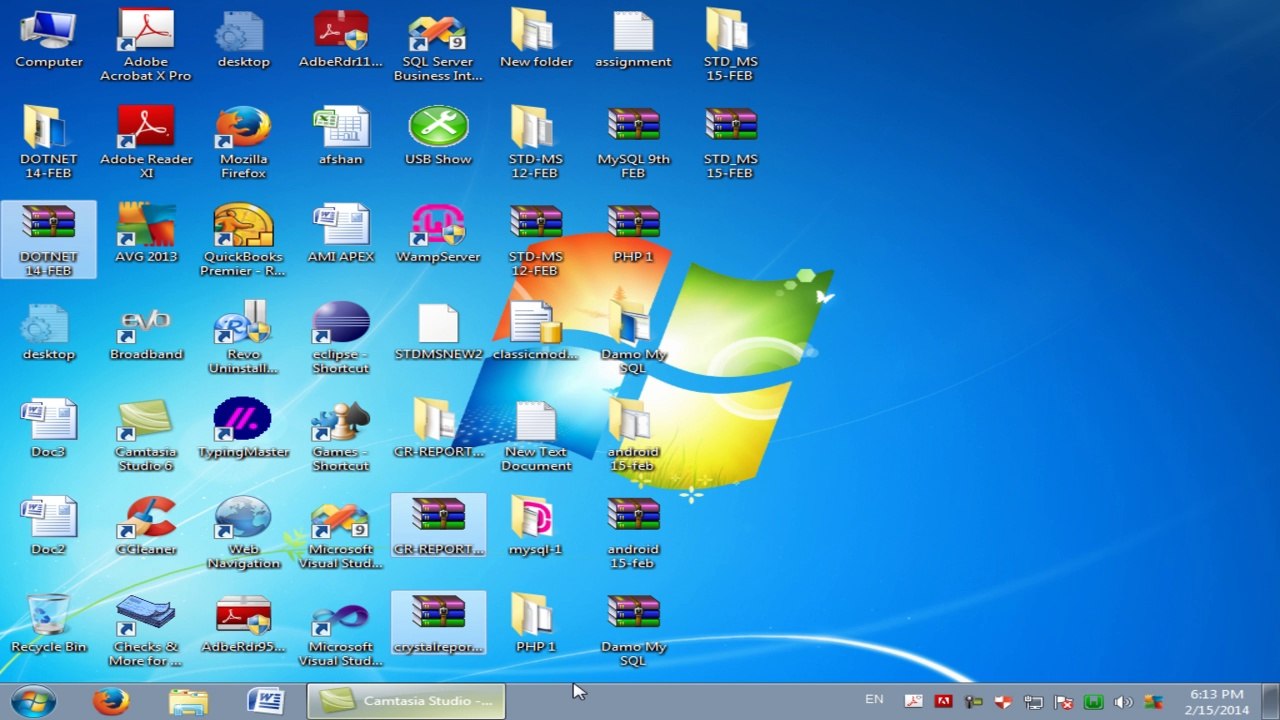
Task: Launch Adobe Reader XI shortcut
Action: click(146, 143)
